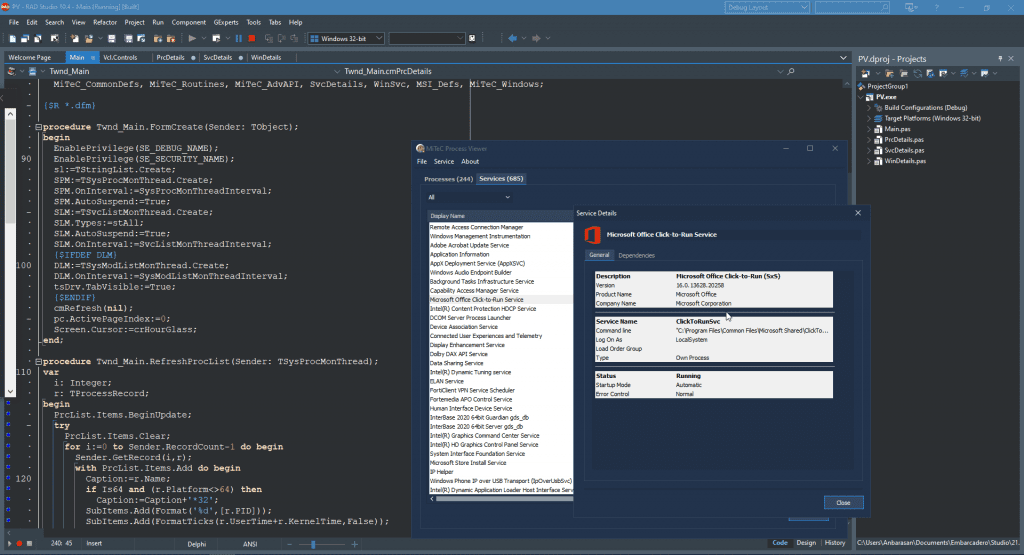The image size is (1024, 555).
Task: Click the IDE help question mark icon
Action: (937, 8)
